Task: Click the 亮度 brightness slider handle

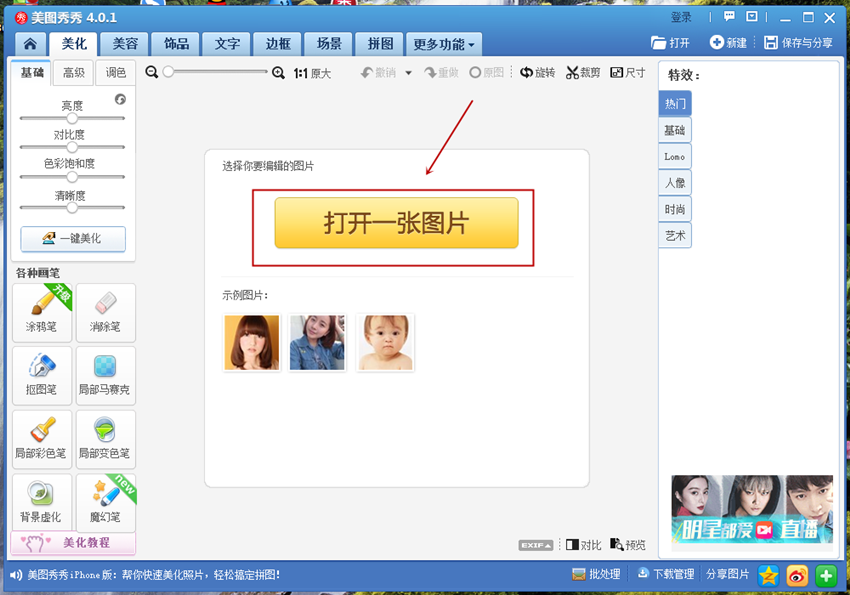Action: pos(72,118)
